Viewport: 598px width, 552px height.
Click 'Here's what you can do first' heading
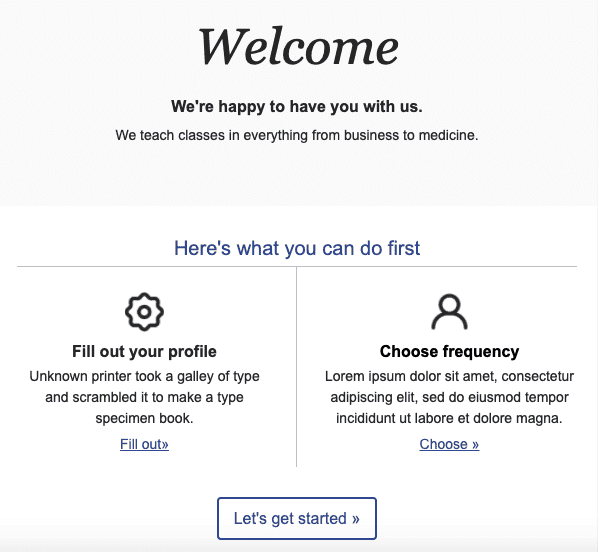click(x=297, y=248)
